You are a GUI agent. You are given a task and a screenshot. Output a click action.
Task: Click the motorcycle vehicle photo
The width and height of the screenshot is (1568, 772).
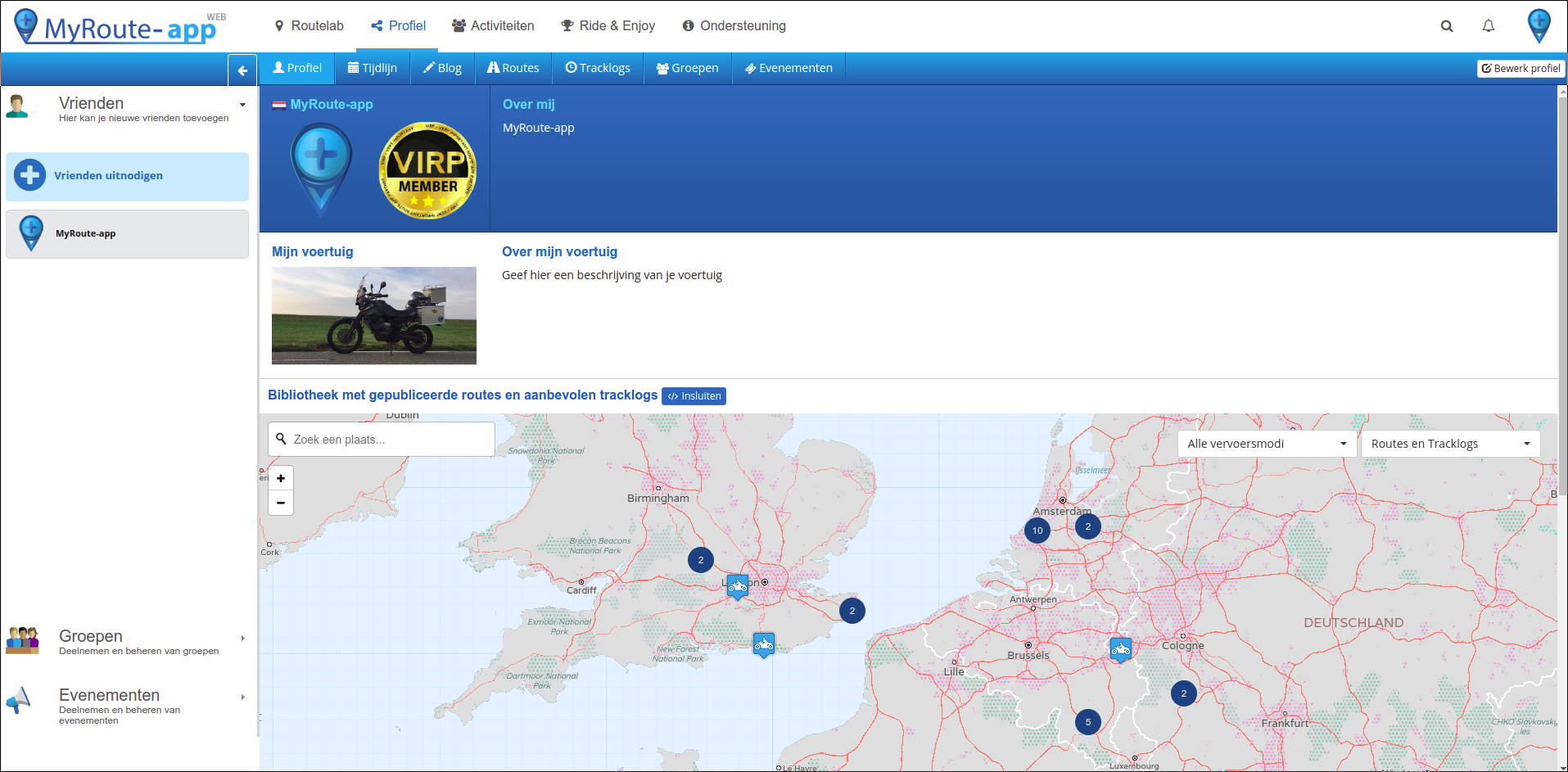click(x=374, y=316)
